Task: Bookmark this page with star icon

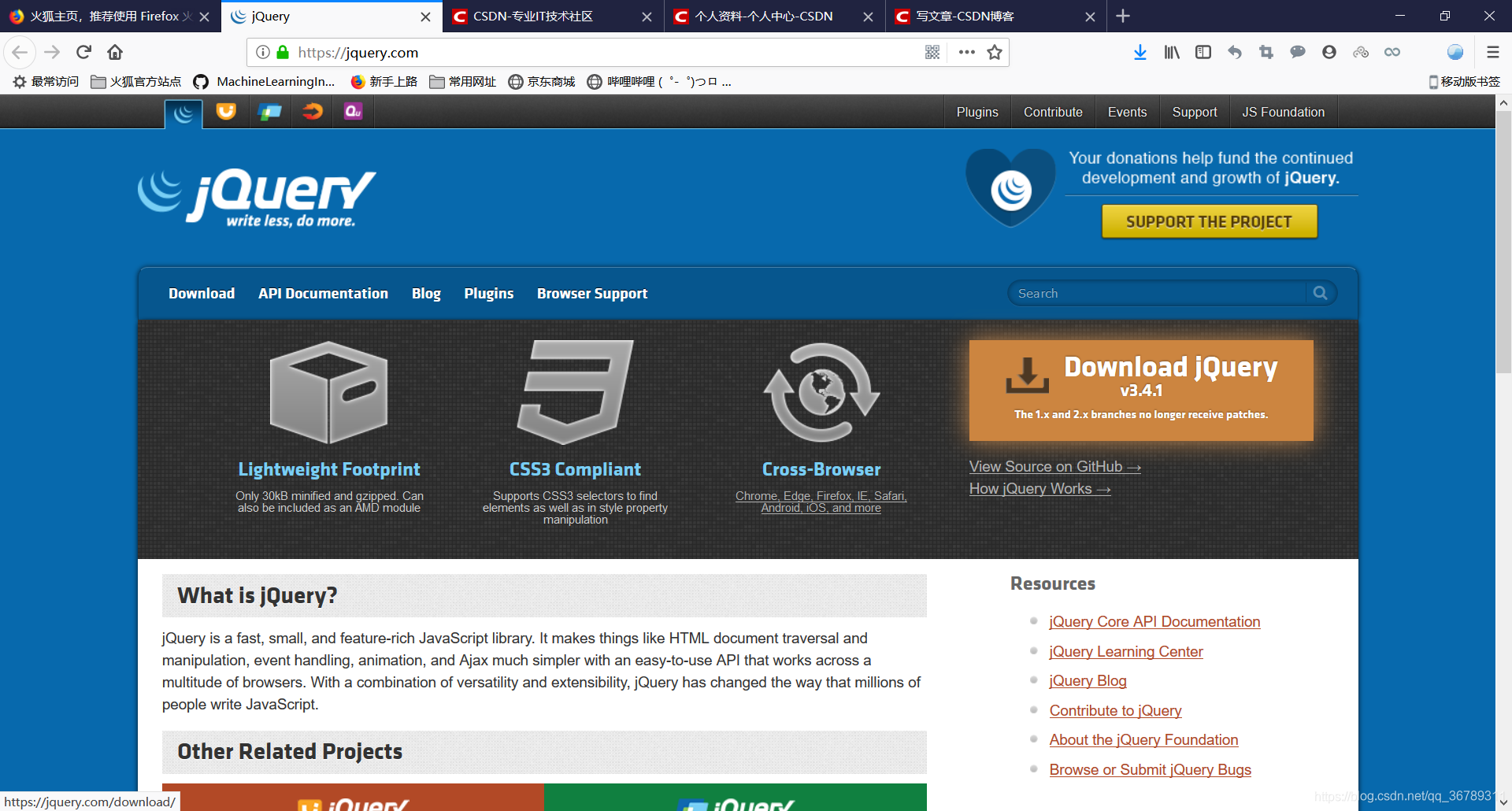Action: [995, 52]
